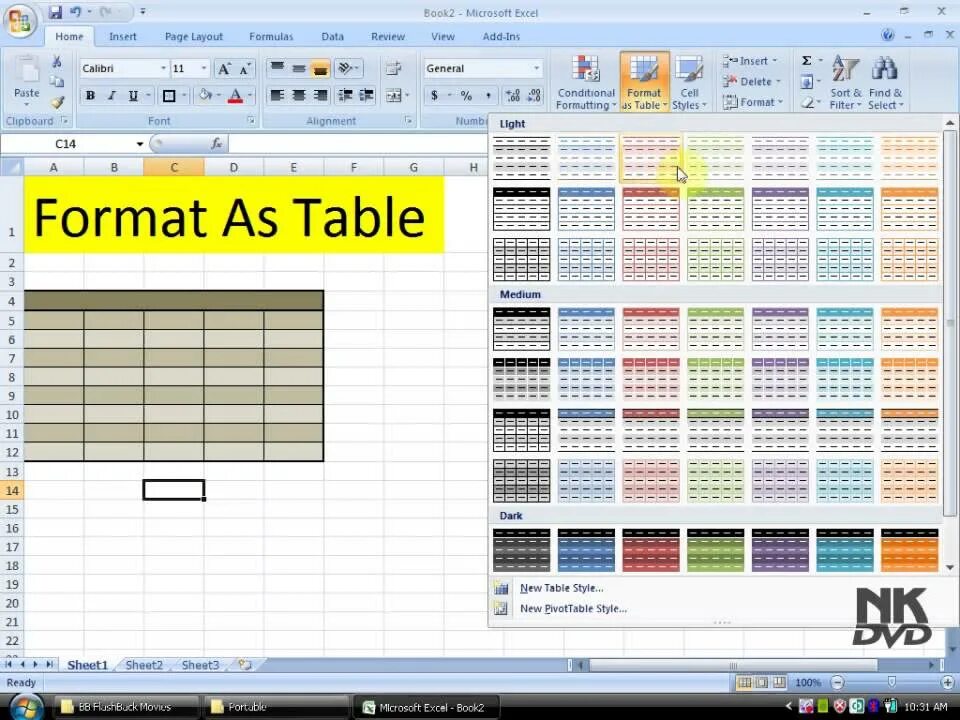Viewport: 960px width, 720px height.
Task: Switch to the Data tab
Action: pos(332,37)
